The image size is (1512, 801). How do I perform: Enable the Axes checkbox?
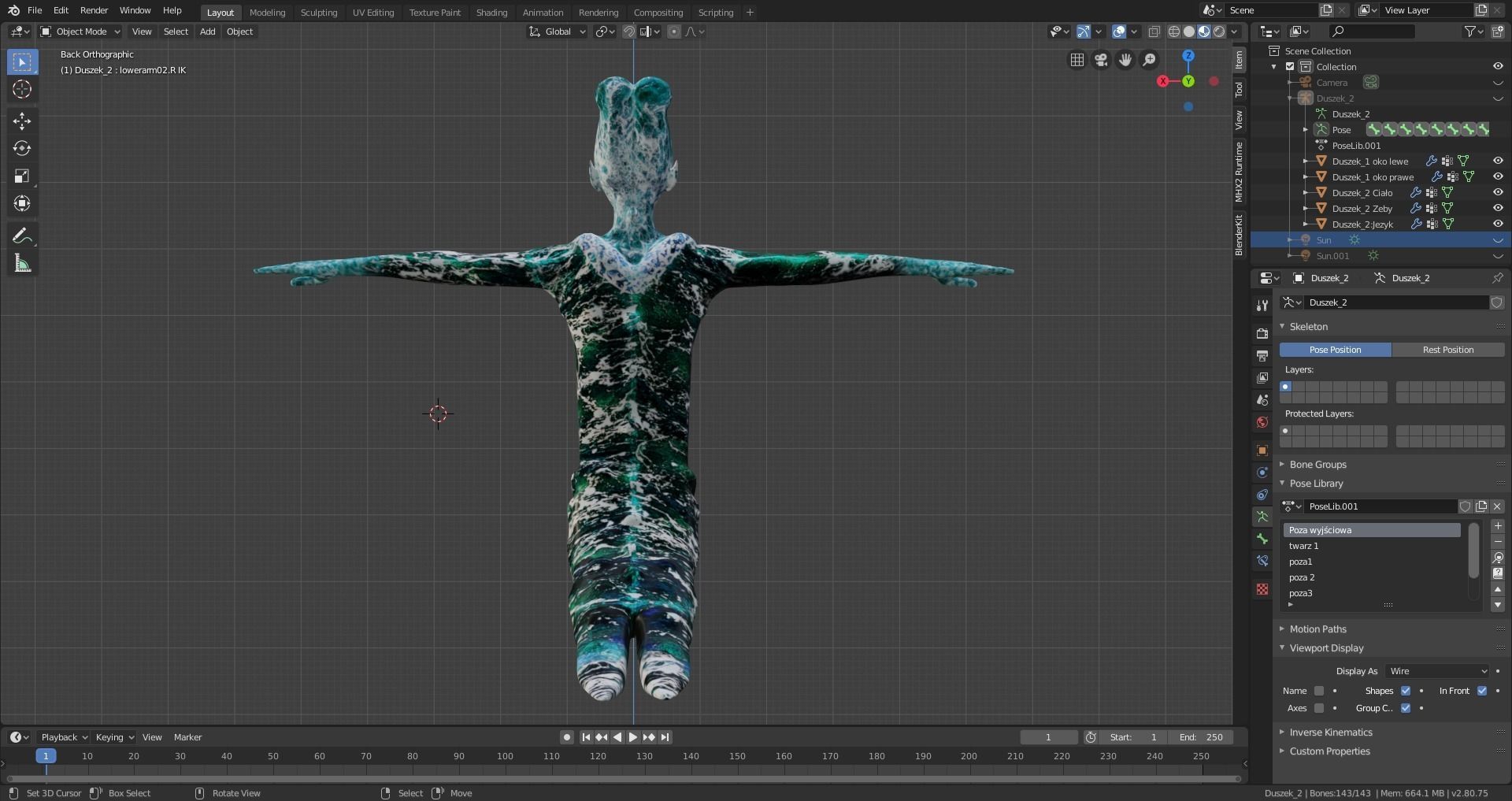pyautogui.click(x=1319, y=708)
